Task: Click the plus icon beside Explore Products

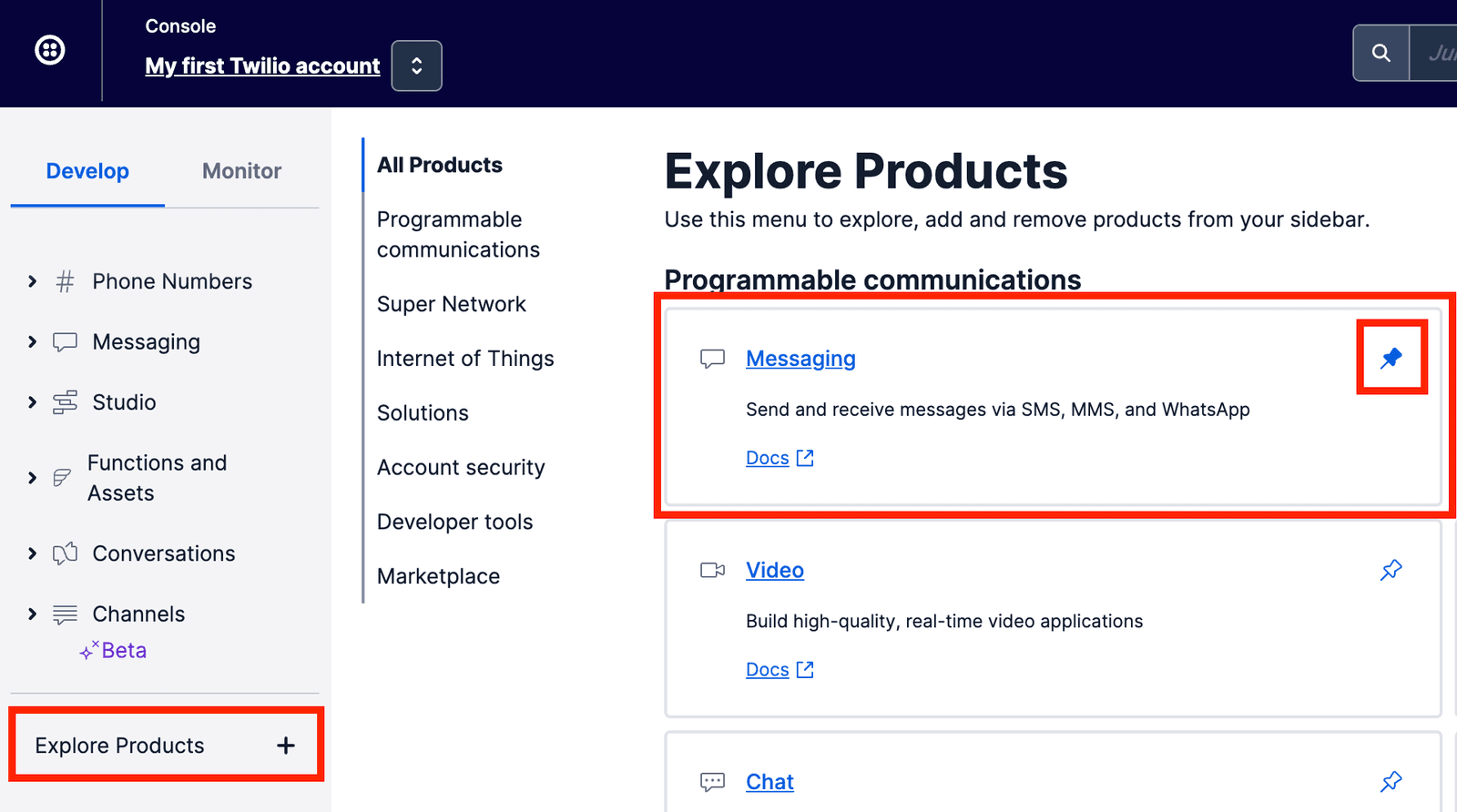Action: [x=286, y=746]
